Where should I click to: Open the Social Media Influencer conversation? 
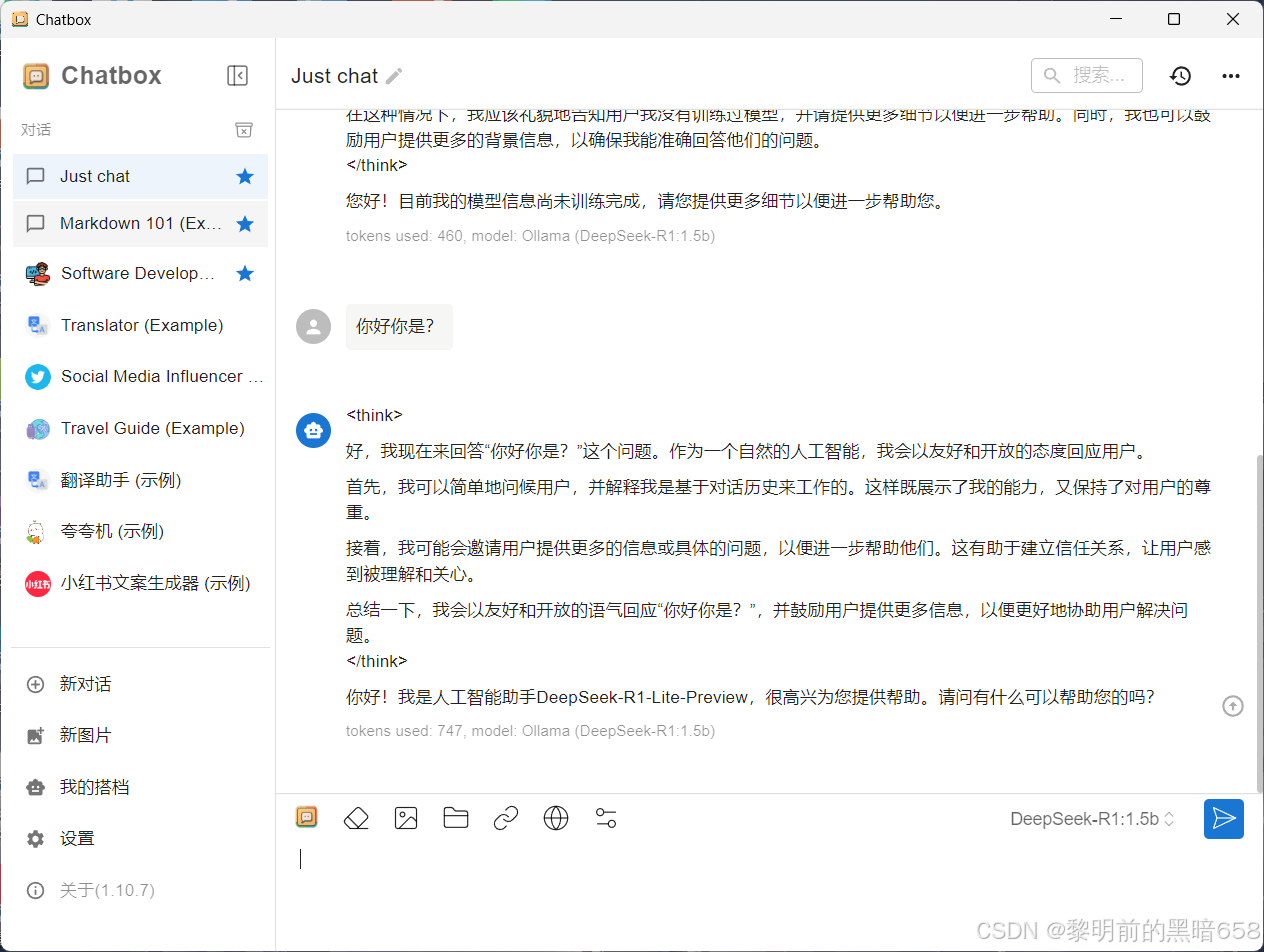coord(140,376)
